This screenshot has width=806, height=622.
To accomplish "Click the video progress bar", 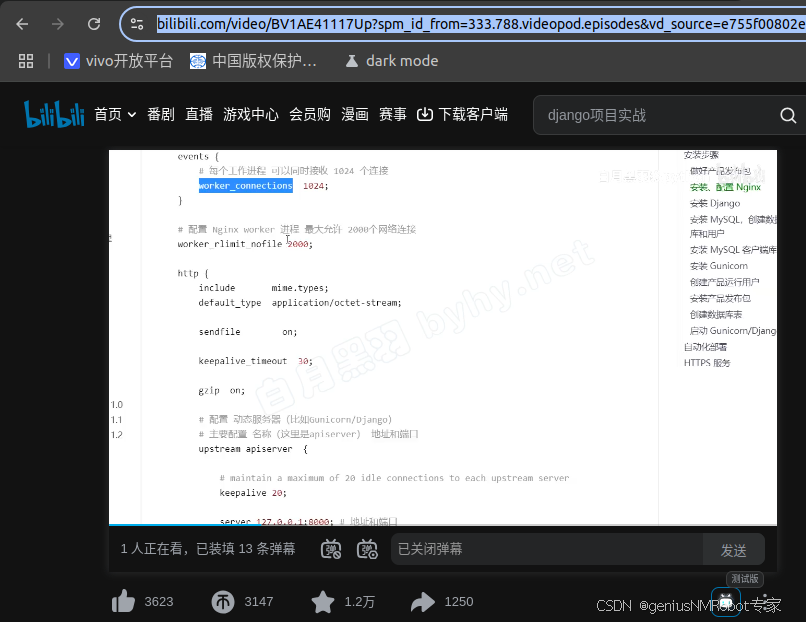I will (x=440, y=519).
